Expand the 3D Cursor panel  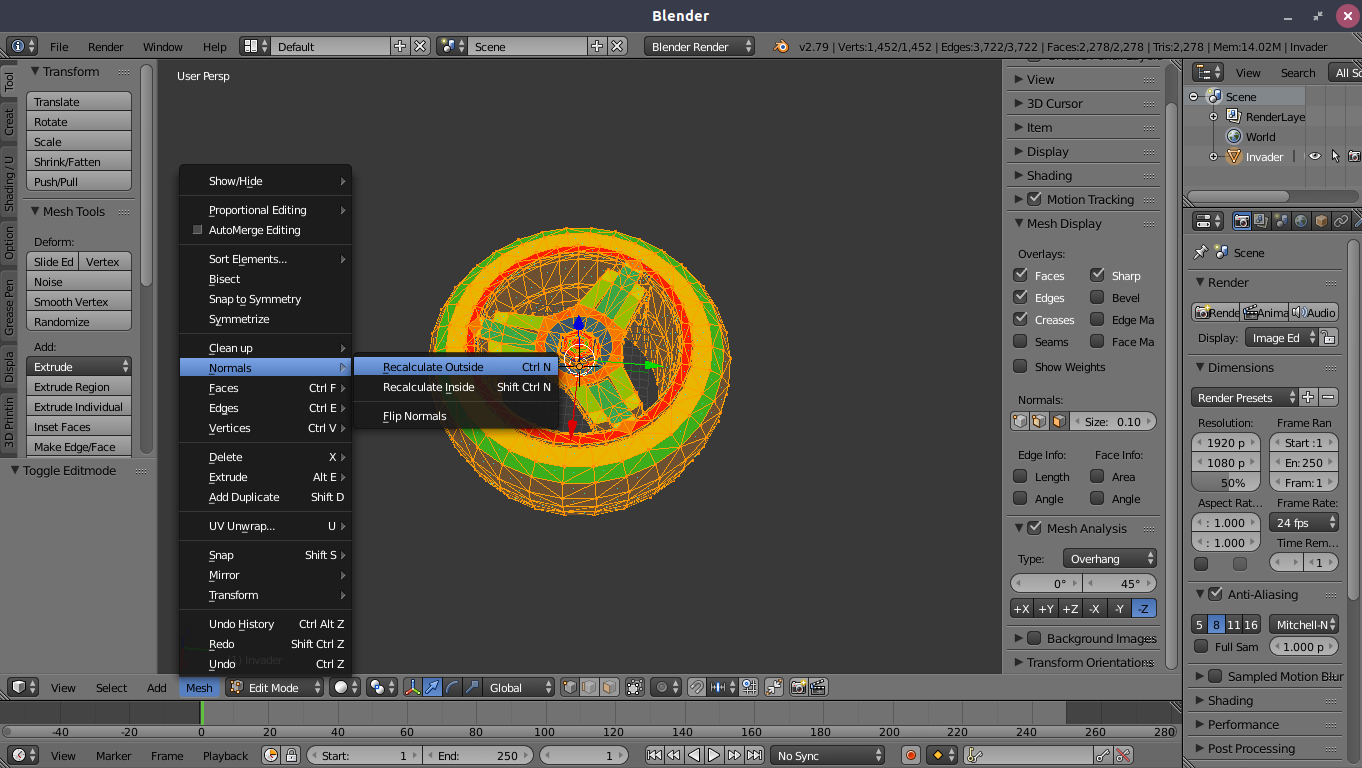point(1054,103)
